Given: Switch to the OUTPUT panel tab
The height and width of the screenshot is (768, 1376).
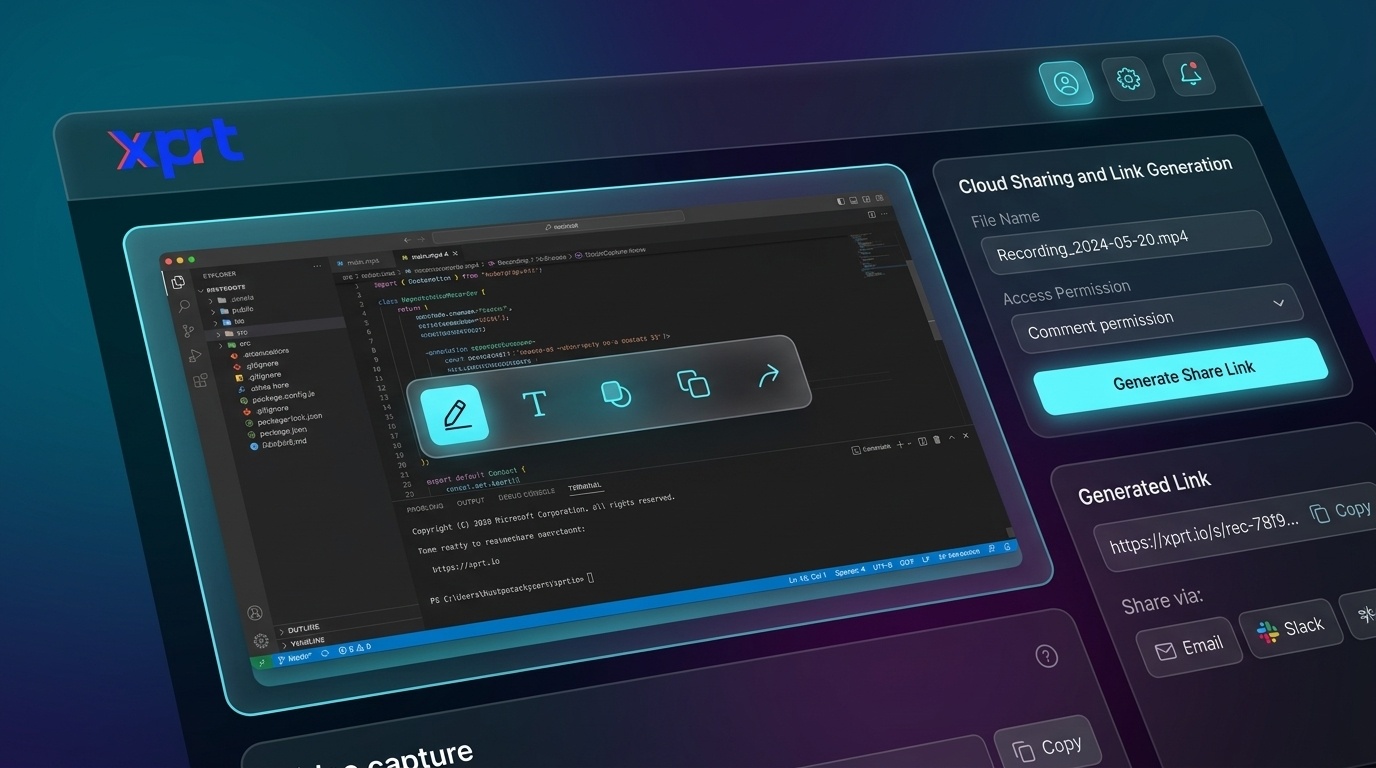Looking at the screenshot, I should [x=470, y=501].
